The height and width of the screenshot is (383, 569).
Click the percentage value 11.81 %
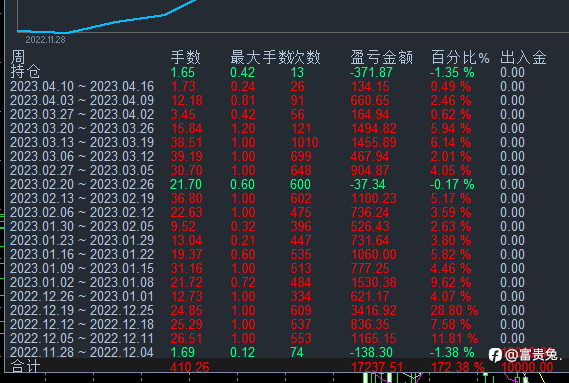[x=454, y=338]
